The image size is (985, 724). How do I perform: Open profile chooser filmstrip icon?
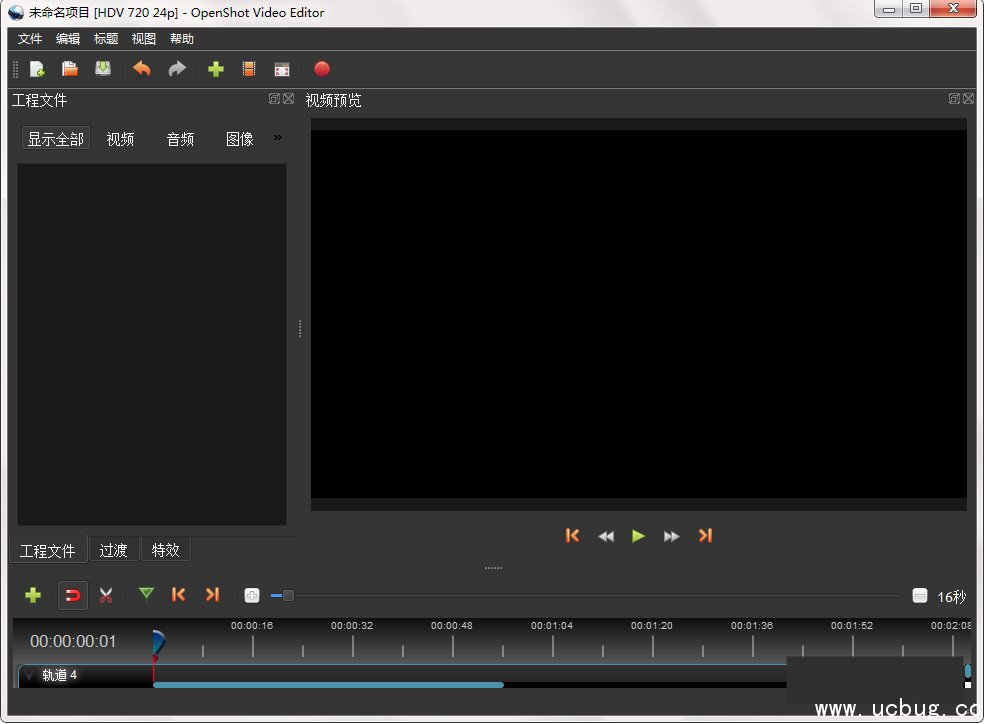[249, 69]
